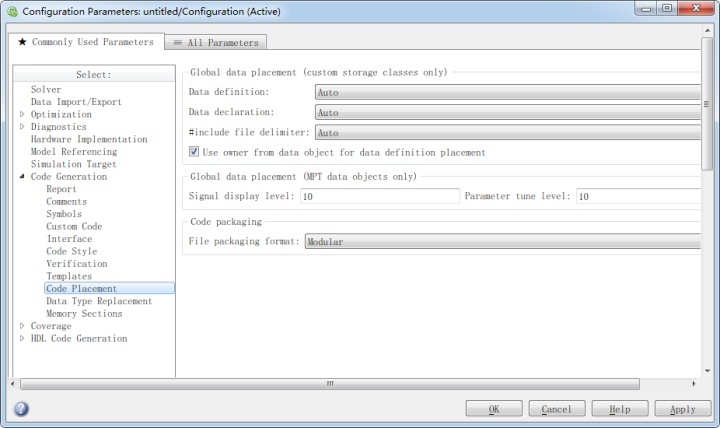
Task: Expand the HDL Code Generation node
Action: pos(22,338)
